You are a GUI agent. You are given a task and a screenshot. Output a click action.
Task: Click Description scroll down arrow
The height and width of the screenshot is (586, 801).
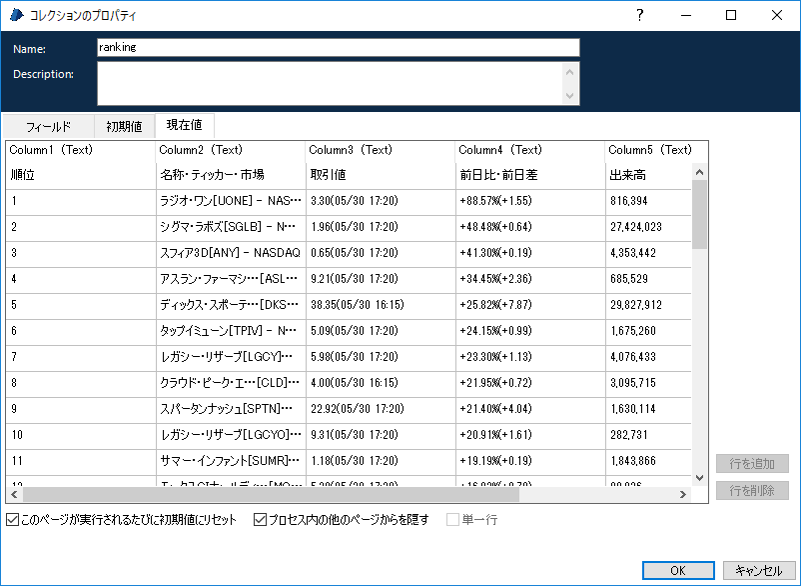[571, 96]
